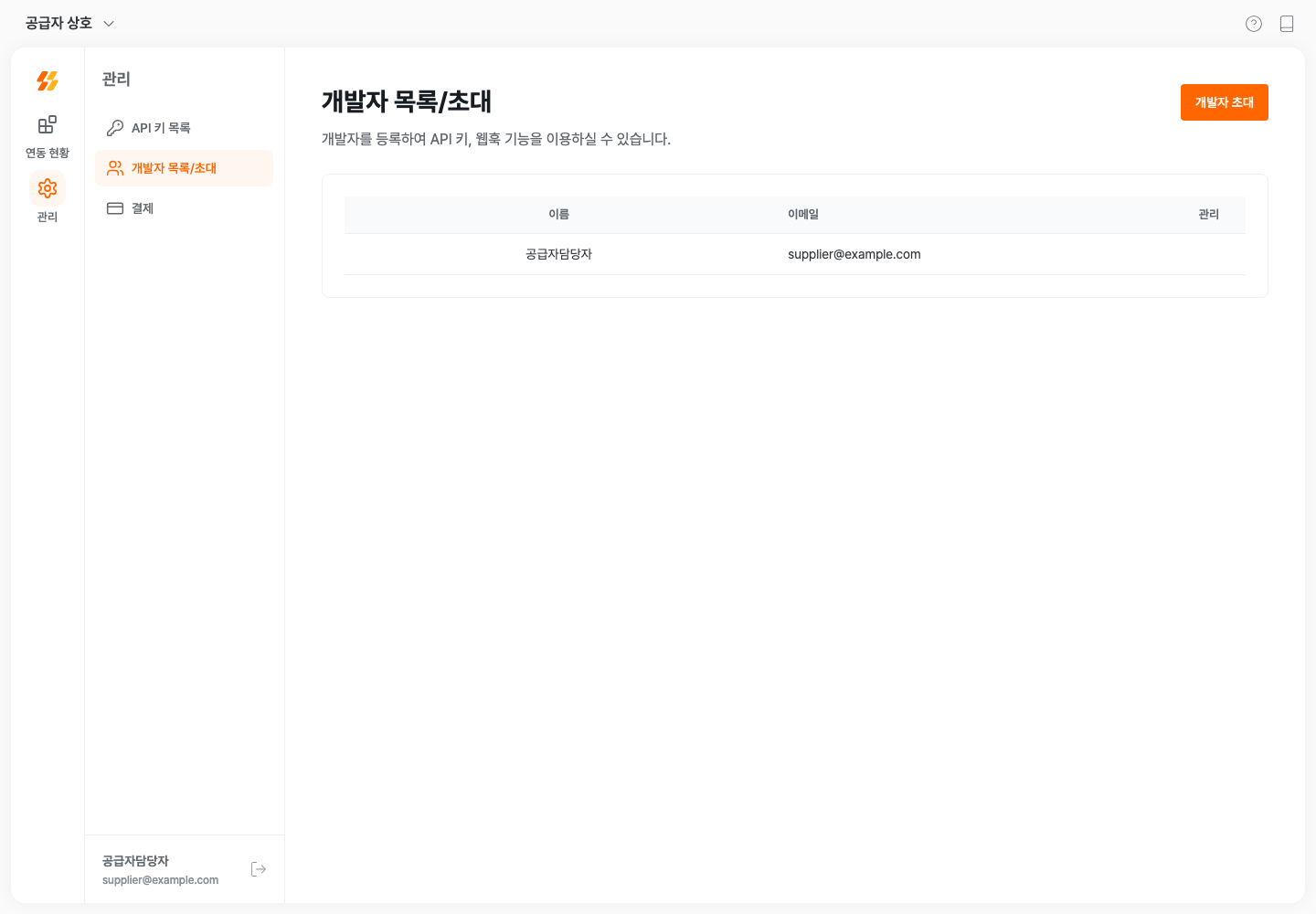
Task: Click the 관리 heading above the menu list
Action: pyautogui.click(x=116, y=80)
